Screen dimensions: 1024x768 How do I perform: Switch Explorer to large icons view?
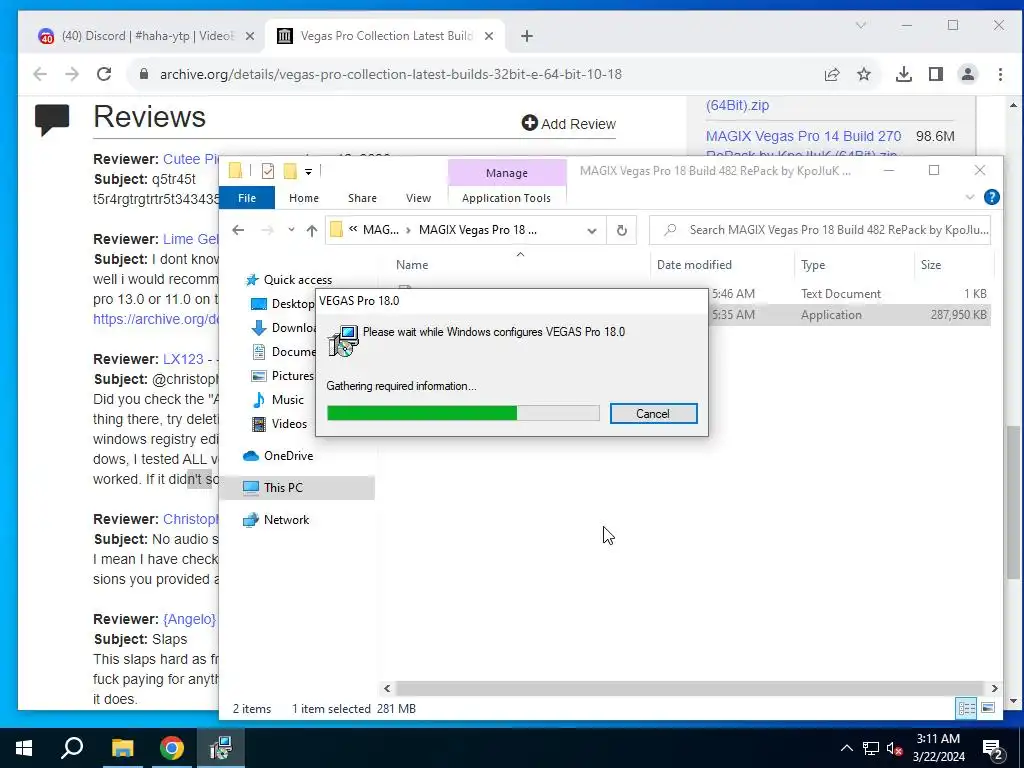[988, 708]
